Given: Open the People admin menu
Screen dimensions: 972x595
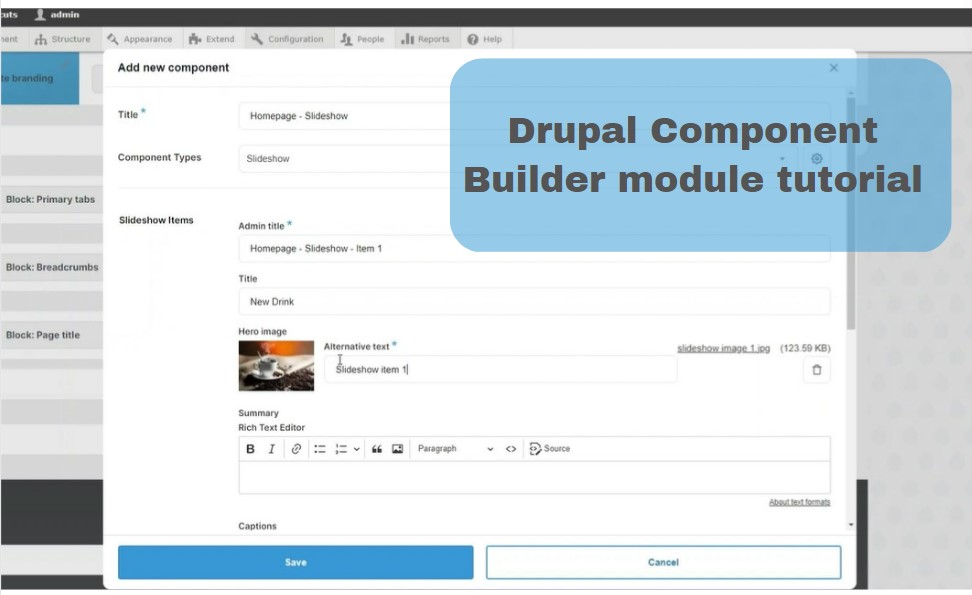Looking at the screenshot, I should (x=363, y=39).
